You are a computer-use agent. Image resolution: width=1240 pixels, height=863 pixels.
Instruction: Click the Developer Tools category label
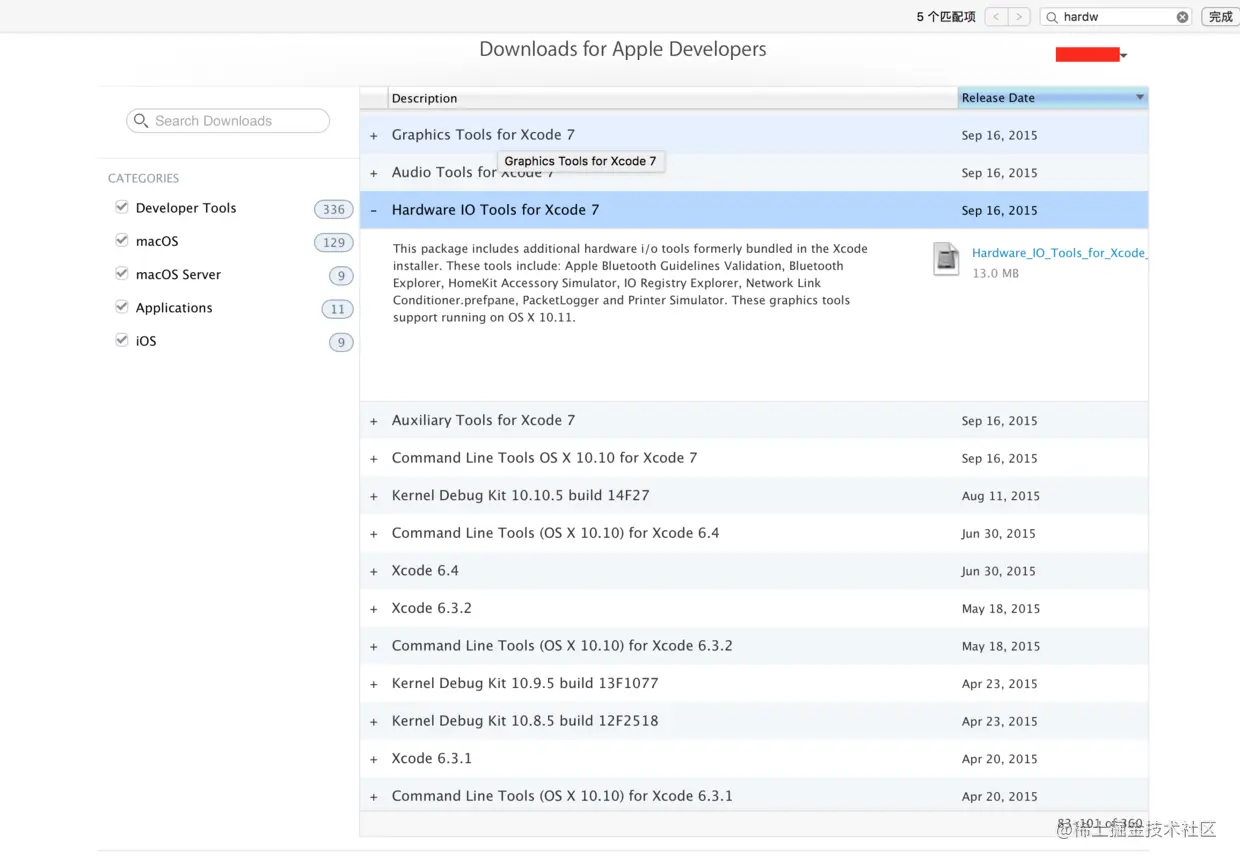[x=186, y=208]
